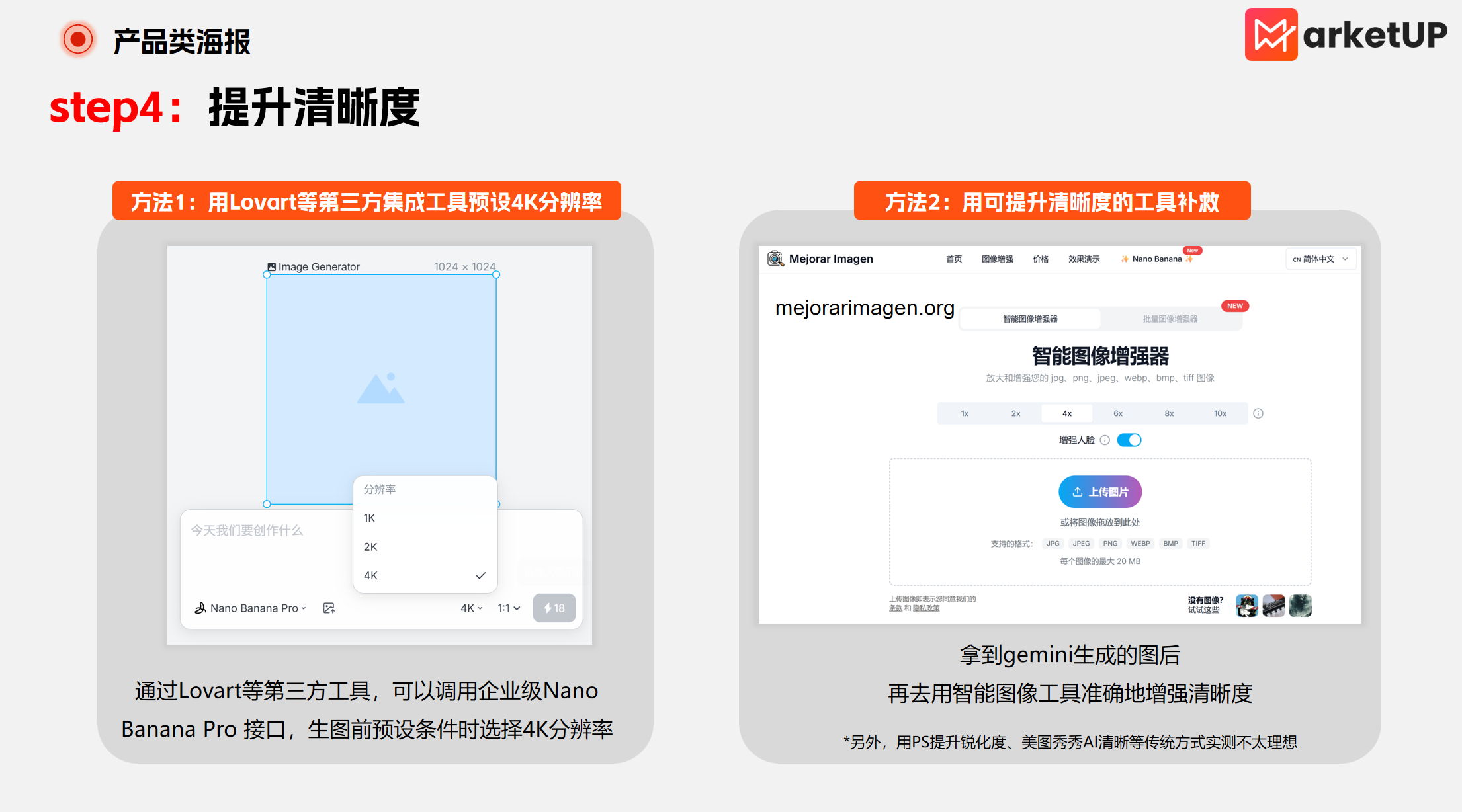Click the 上传图片 upload button

point(1100,491)
